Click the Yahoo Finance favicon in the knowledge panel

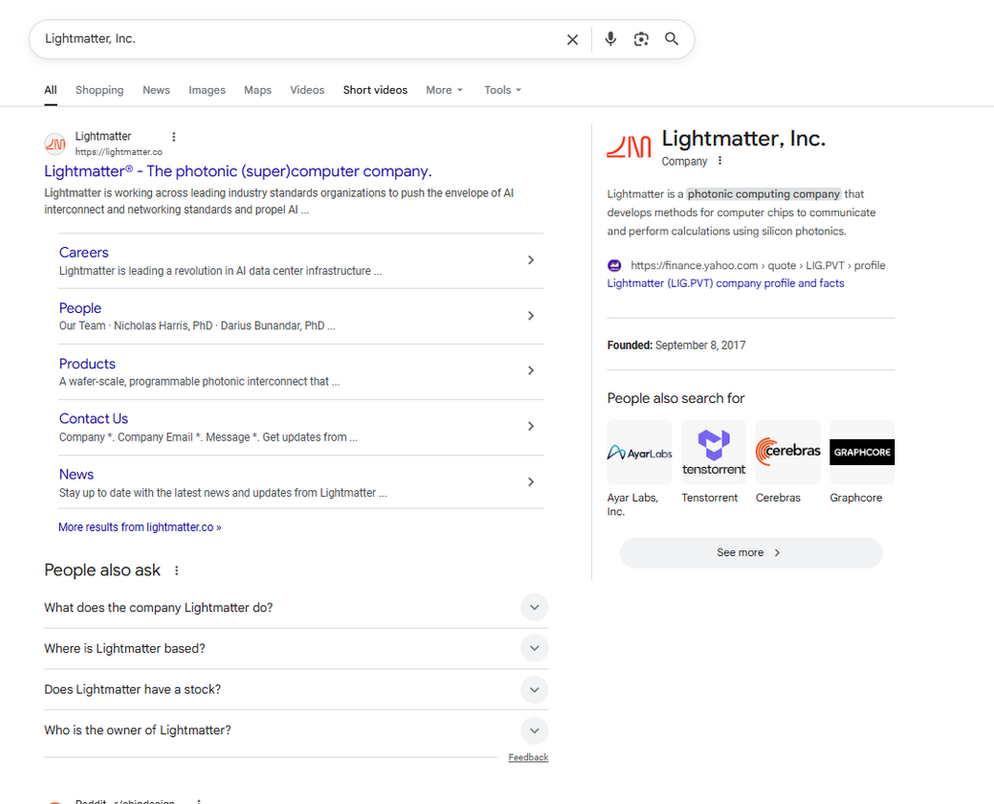614,265
